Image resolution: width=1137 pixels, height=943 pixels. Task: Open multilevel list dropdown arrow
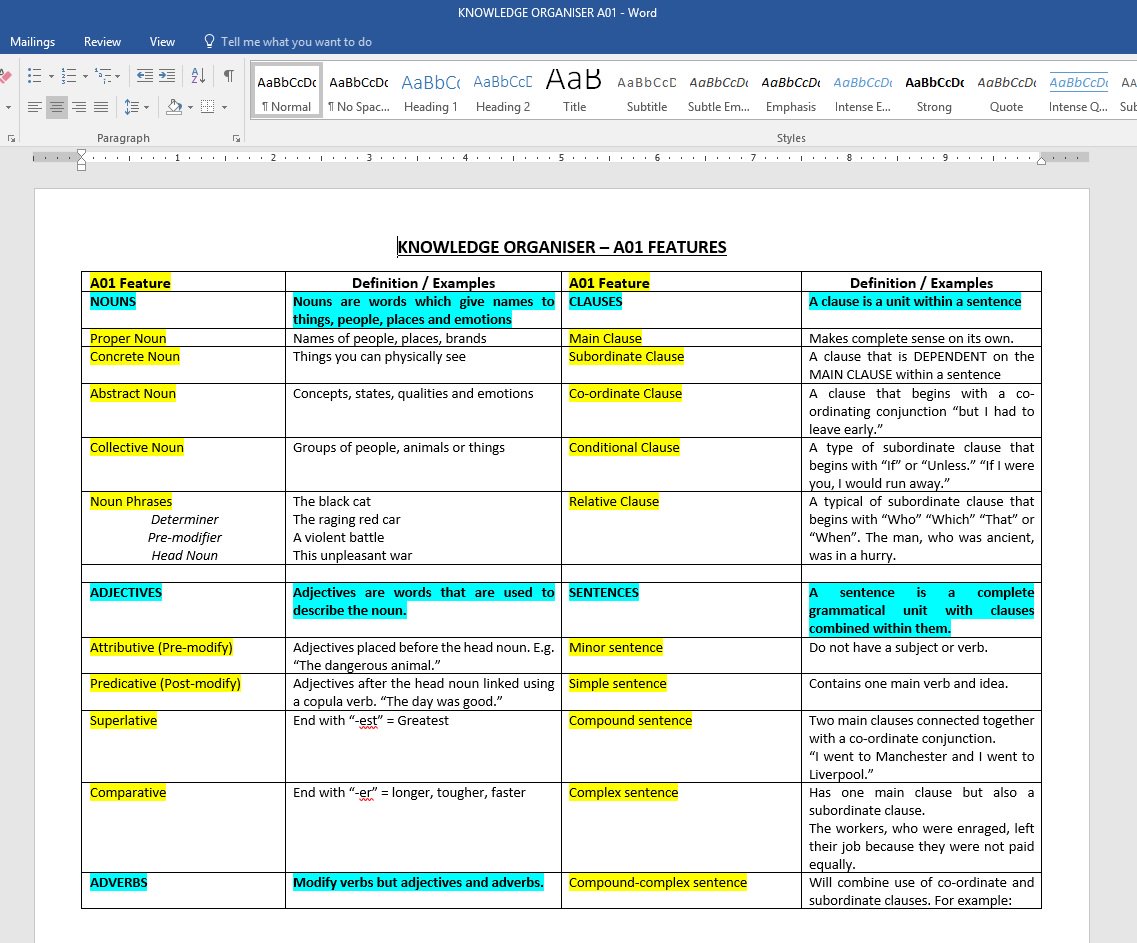pos(117,76)
